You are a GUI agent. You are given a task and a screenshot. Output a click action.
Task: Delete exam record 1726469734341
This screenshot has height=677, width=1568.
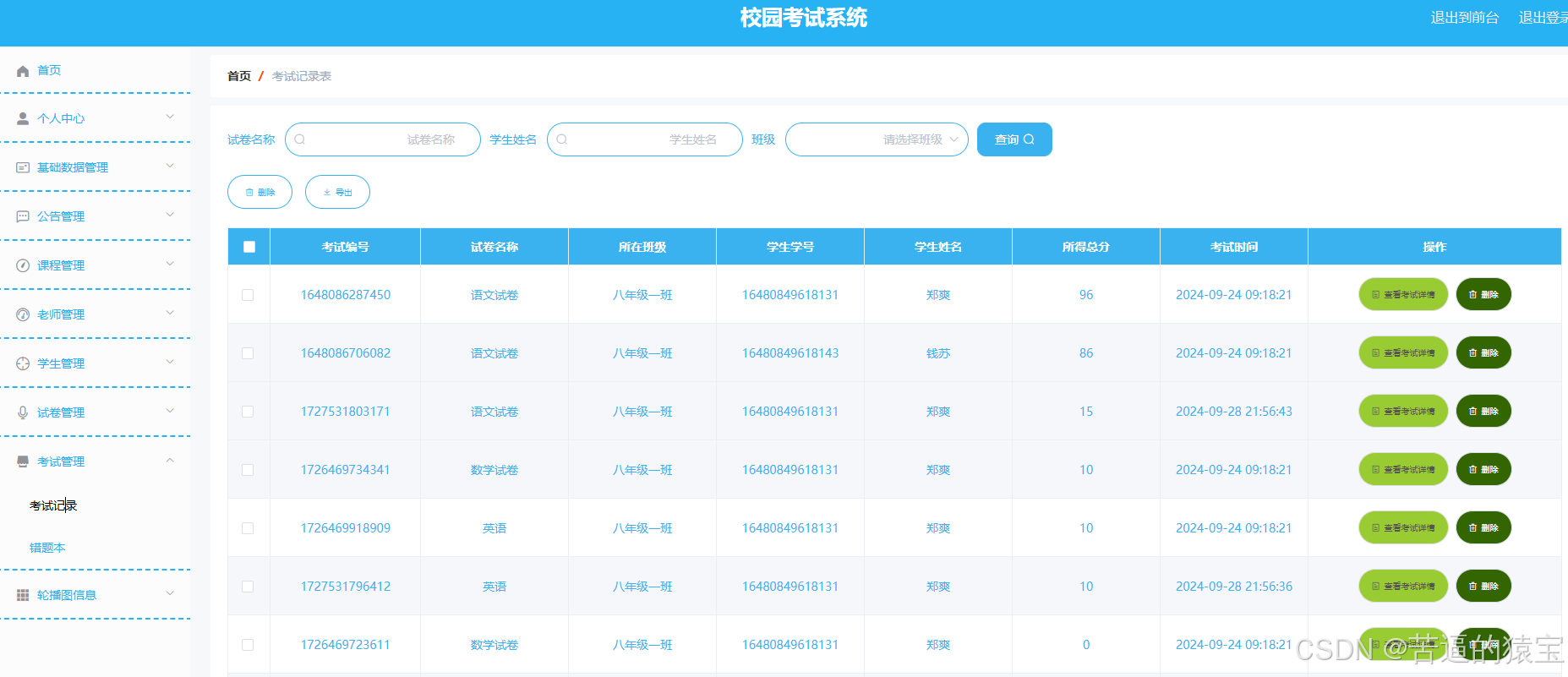coord(1483,469)
